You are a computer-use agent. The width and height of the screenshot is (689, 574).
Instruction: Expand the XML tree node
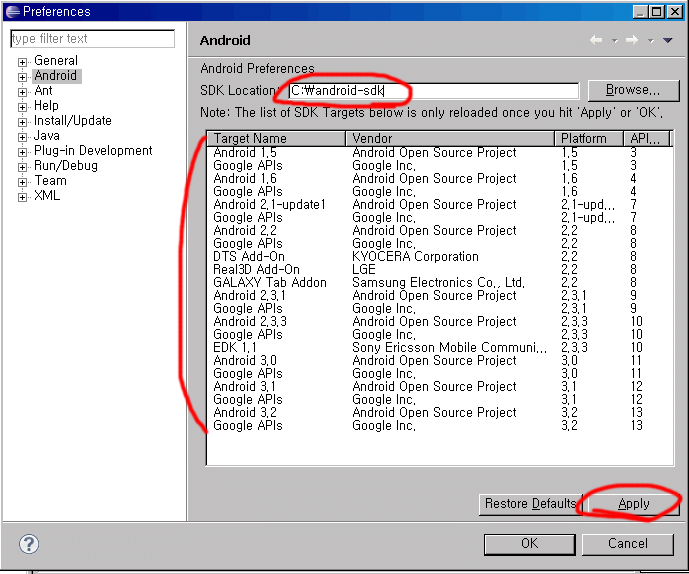(x=22, y=197)
